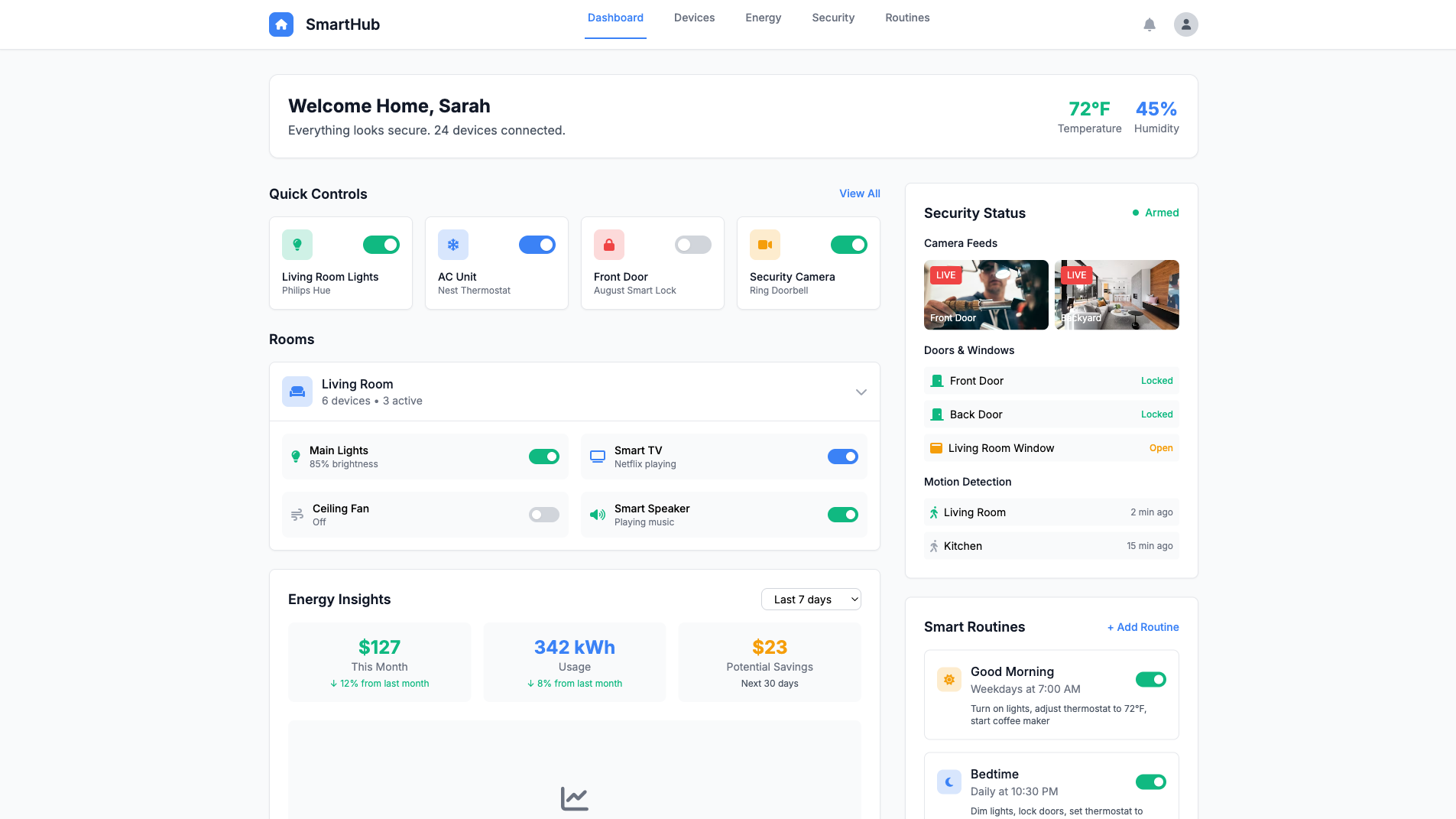Click the Security Camera icon
1456x819 pixels.
764,245
